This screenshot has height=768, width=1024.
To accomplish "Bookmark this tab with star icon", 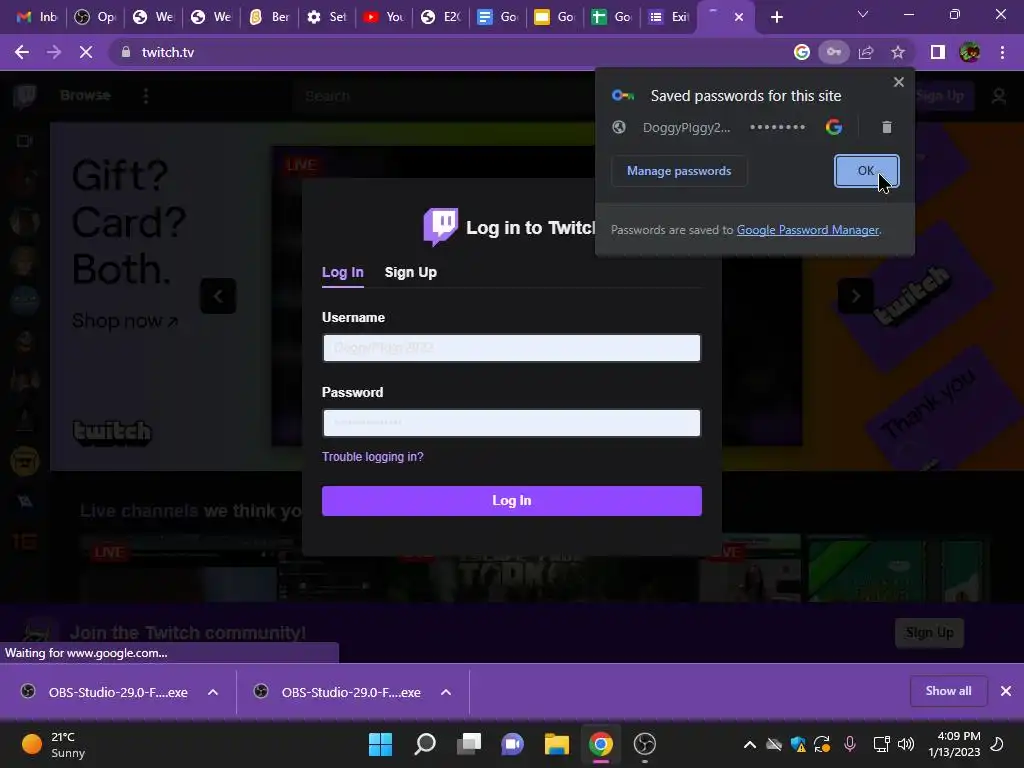I will pos(898,52).
